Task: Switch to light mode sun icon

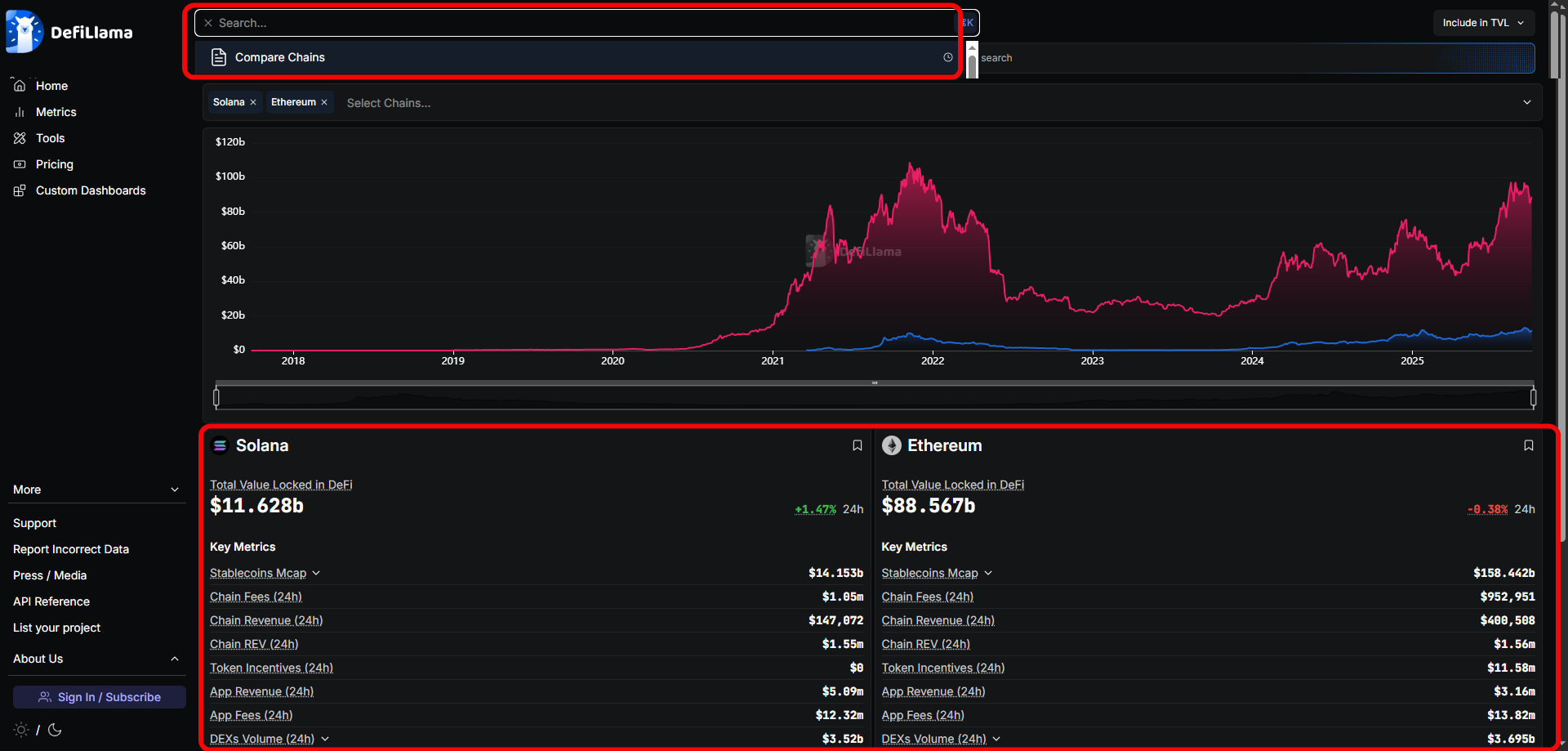Action: click(21, 730)
